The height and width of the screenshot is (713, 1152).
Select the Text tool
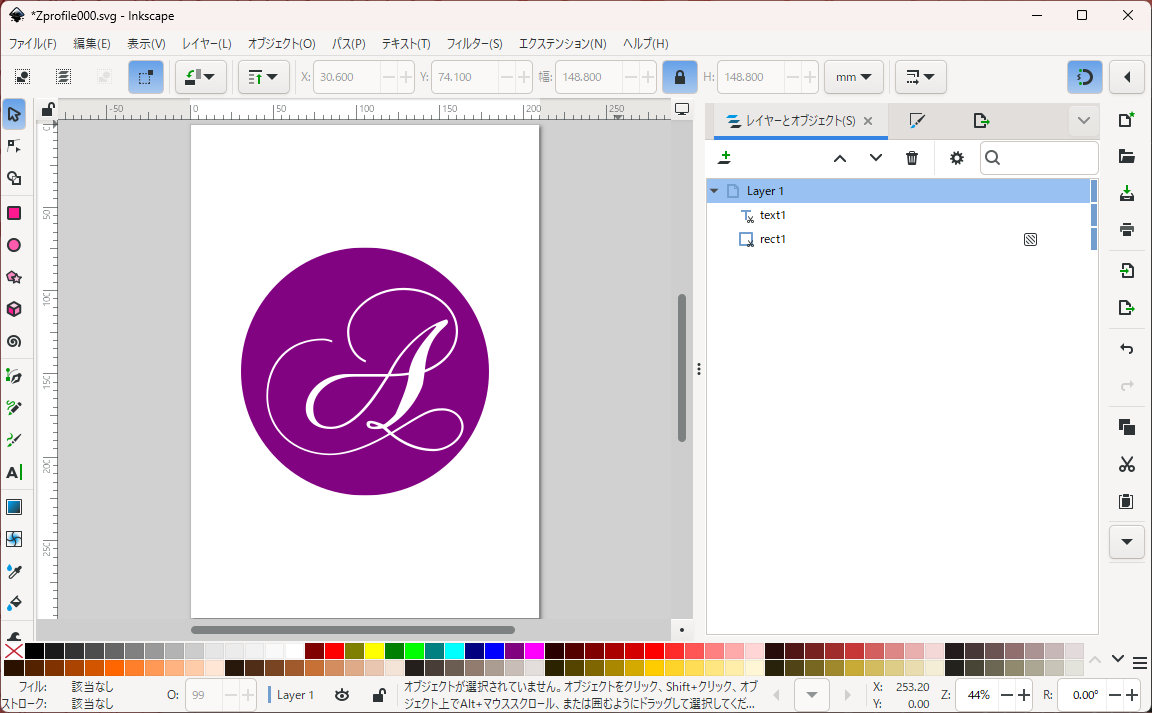tap(14, 473)
